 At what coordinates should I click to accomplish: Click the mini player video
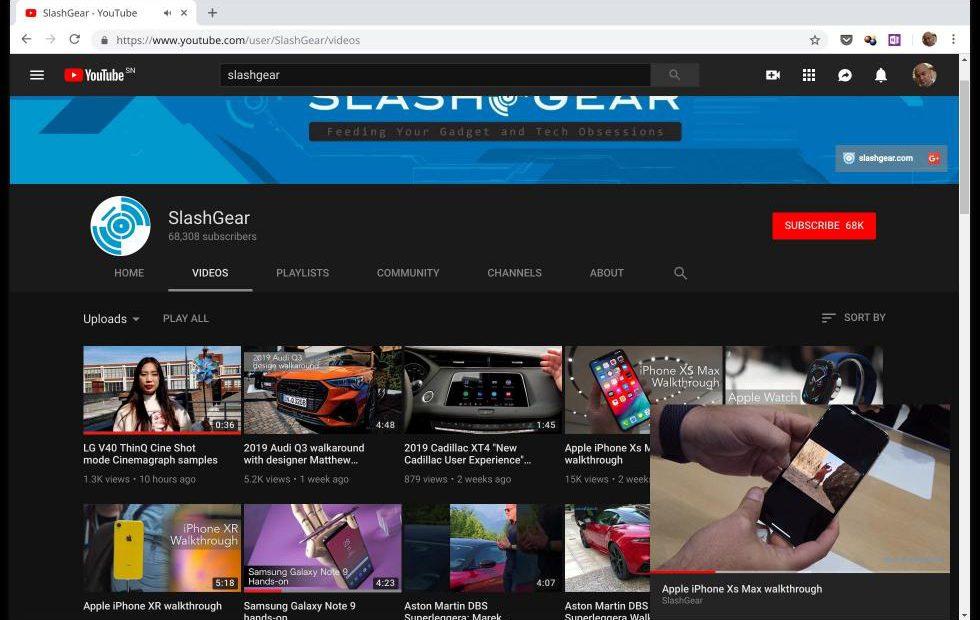point(800,488)
